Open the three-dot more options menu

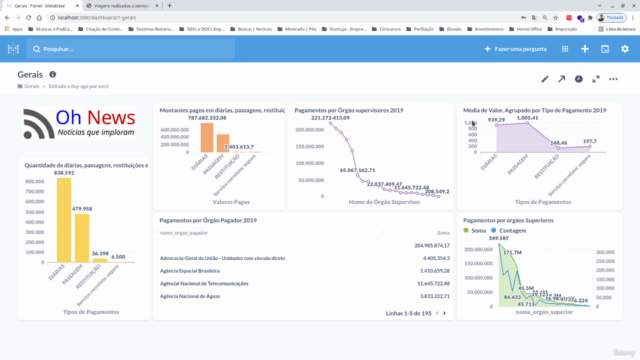[x=613, y=79]
